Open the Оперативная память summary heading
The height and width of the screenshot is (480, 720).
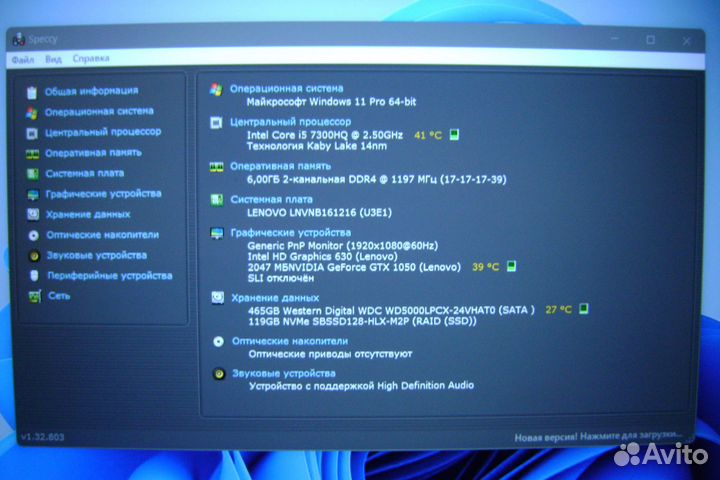point(281,166)
